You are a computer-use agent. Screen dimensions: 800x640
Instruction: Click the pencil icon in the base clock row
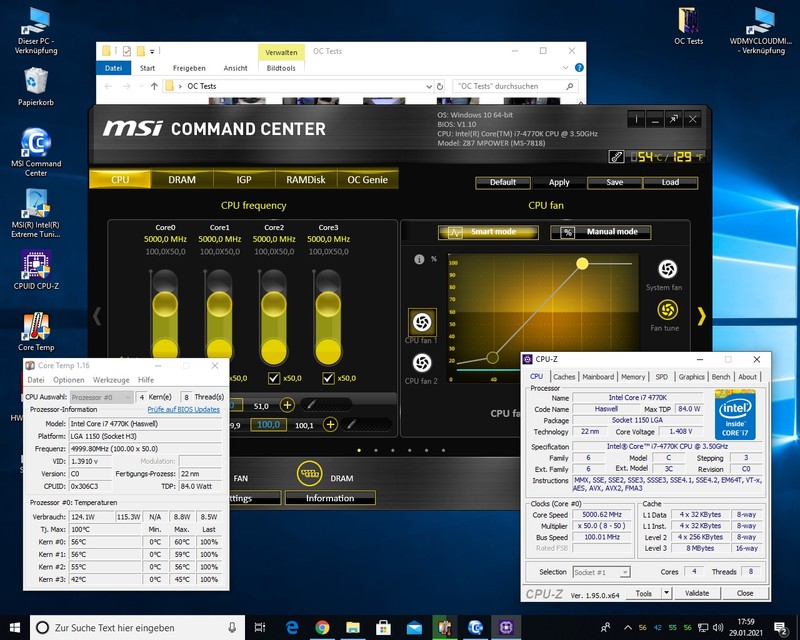tap(351, 424)
